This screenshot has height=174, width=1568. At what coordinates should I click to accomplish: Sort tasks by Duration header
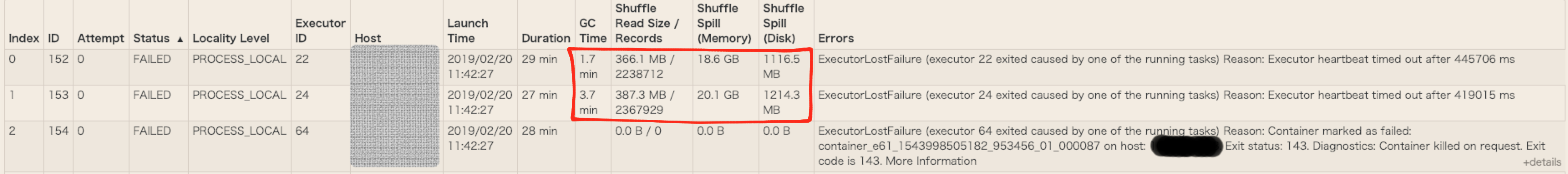click(x=546, y=38)
